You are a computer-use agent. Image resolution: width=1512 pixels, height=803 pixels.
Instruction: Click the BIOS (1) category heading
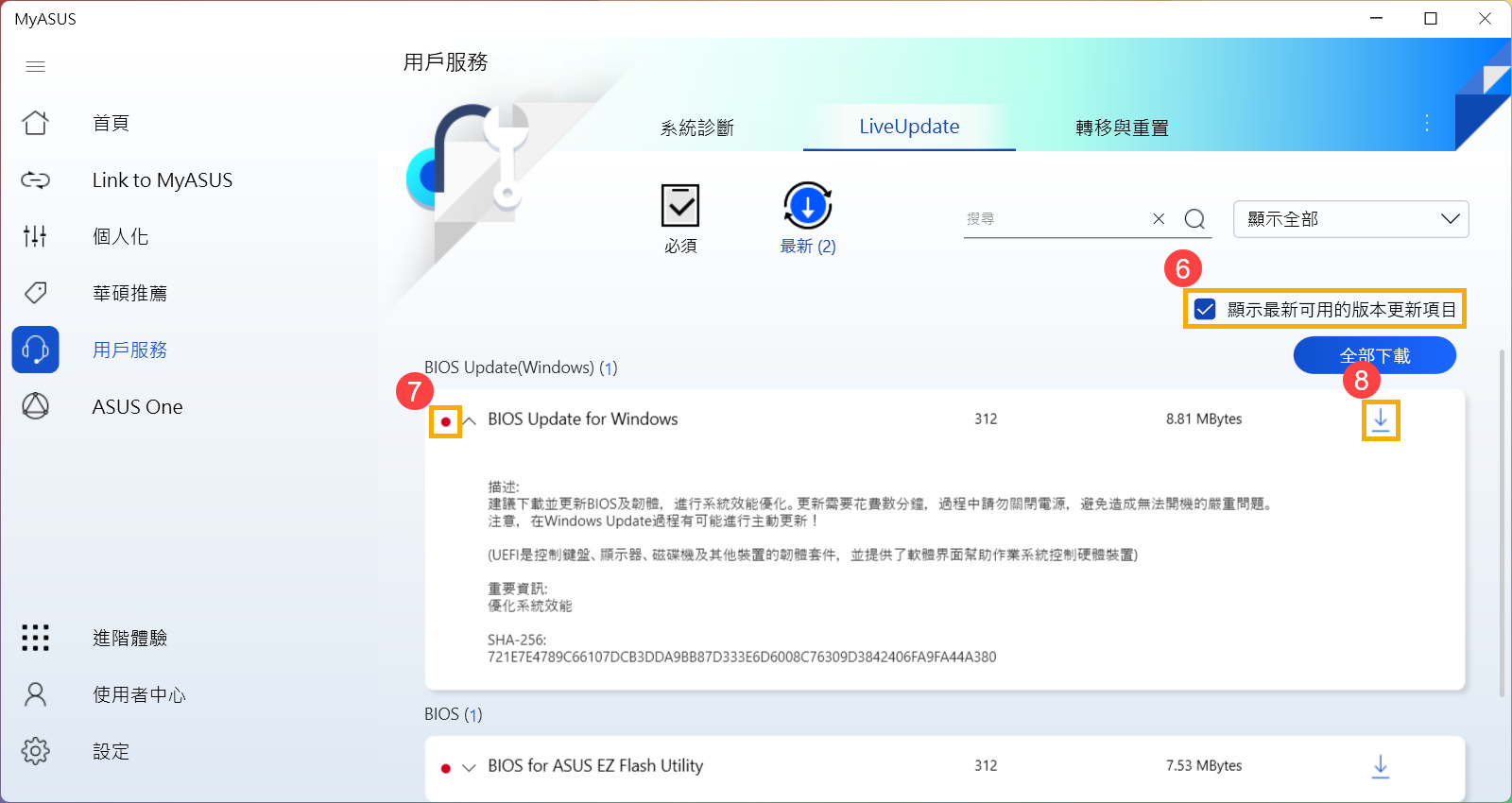click(x=453, y=714)
